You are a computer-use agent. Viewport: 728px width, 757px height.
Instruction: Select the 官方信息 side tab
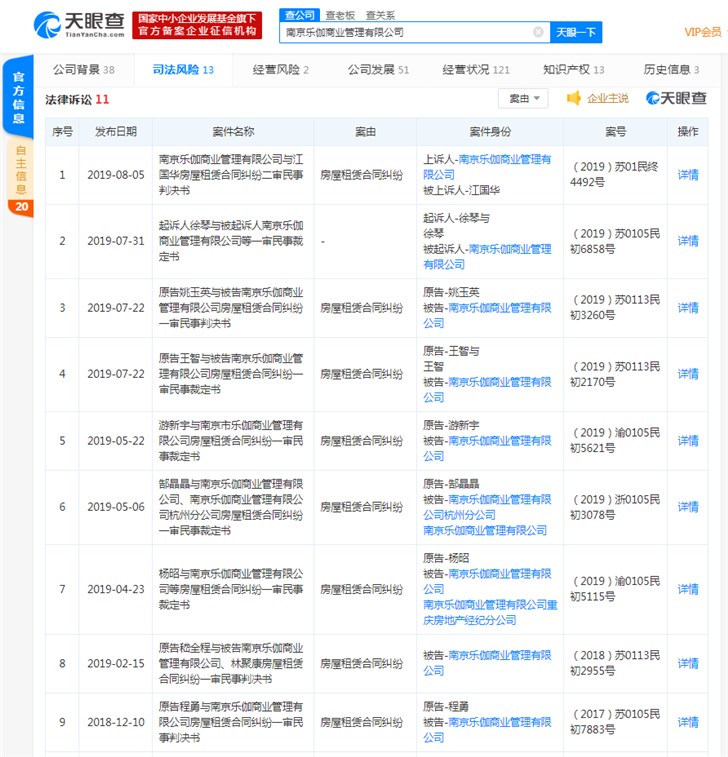pos(18,97)
